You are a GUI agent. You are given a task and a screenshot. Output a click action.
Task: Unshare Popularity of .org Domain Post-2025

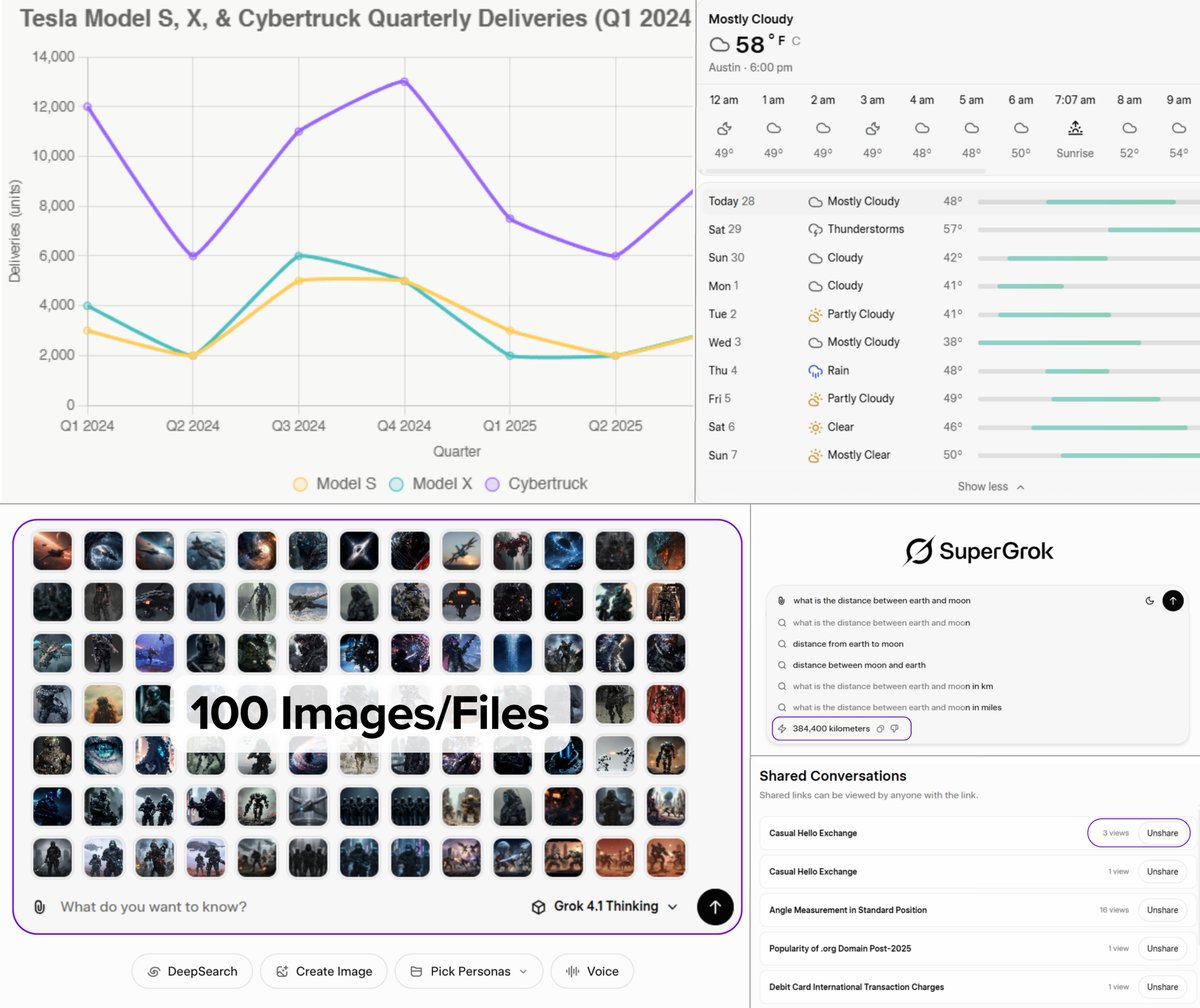pos(1162,948)
